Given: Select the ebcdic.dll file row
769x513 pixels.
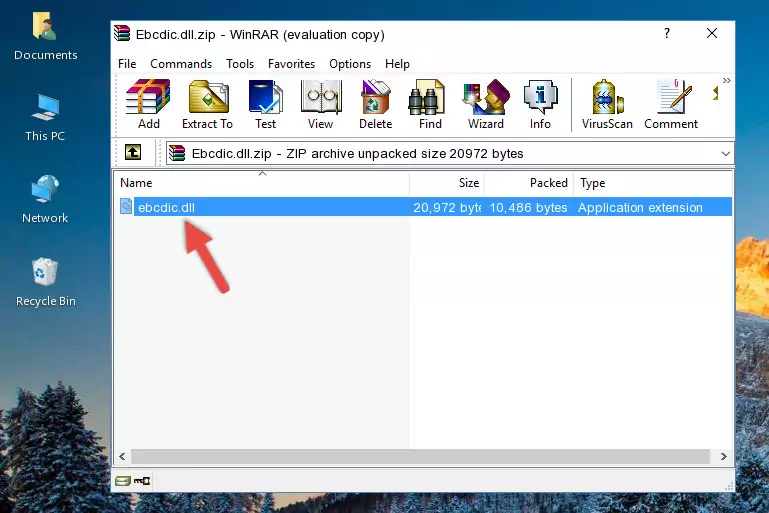Looking at the screenshot, I should (x=425, y=207).
